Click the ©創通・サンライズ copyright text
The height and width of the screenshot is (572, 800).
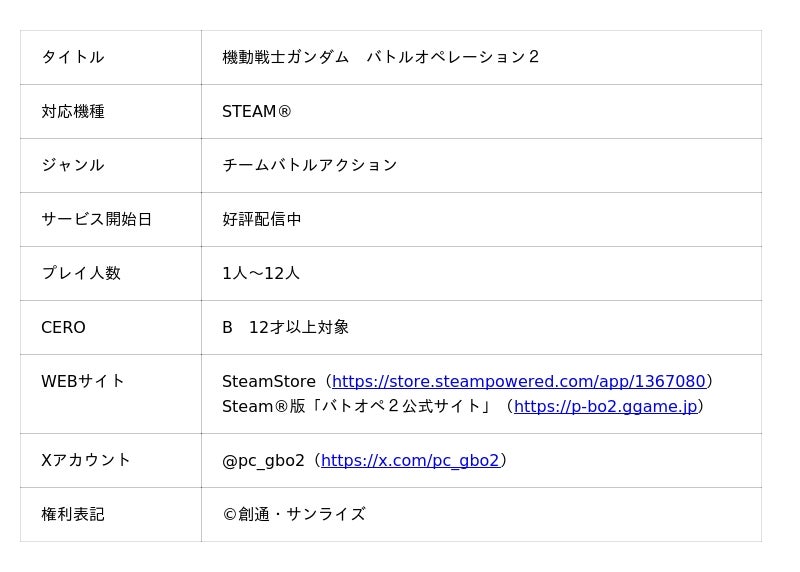pyautogui.click(x=294, y=515)
